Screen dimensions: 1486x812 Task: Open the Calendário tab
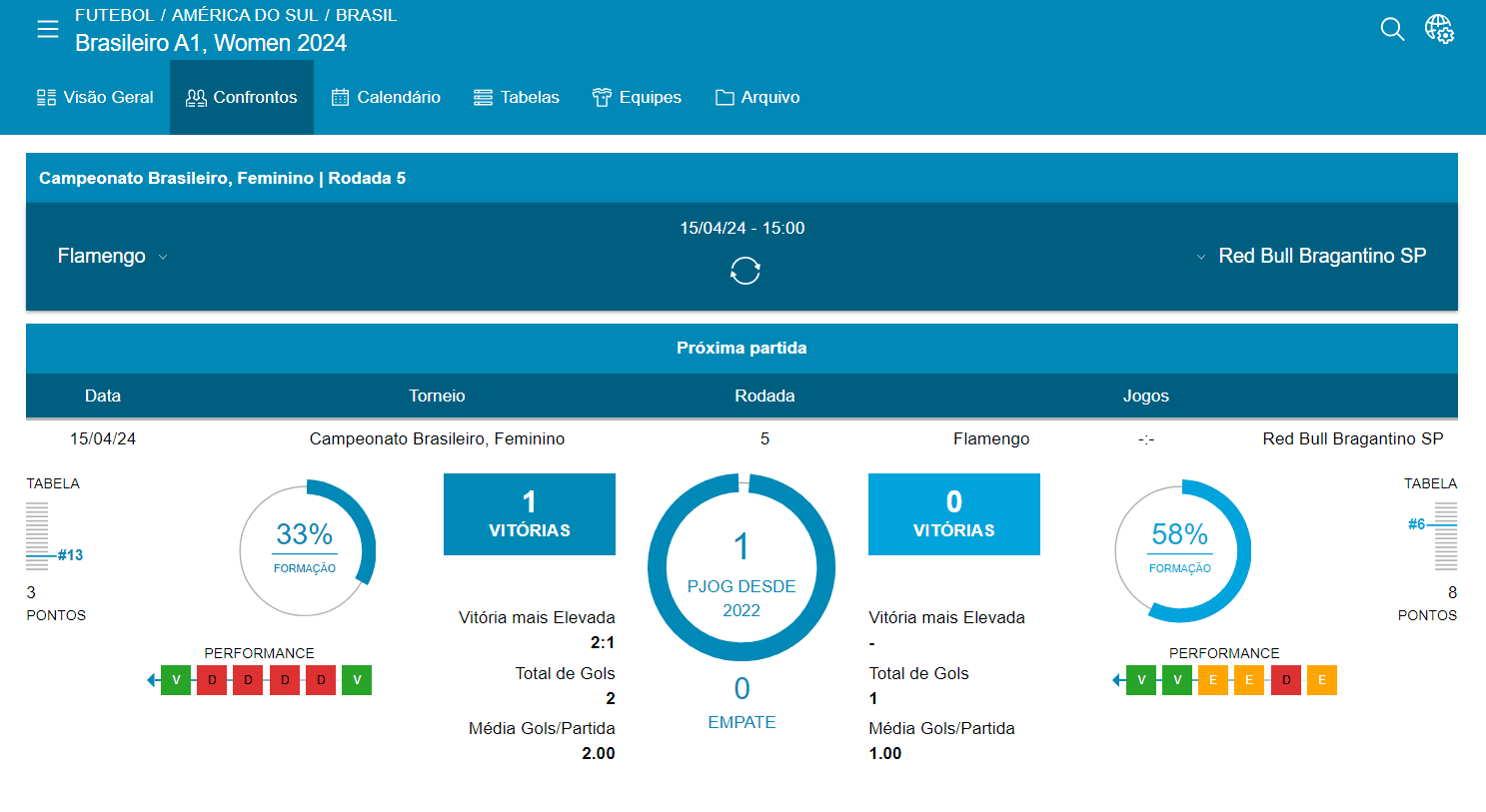pos(386,97)
